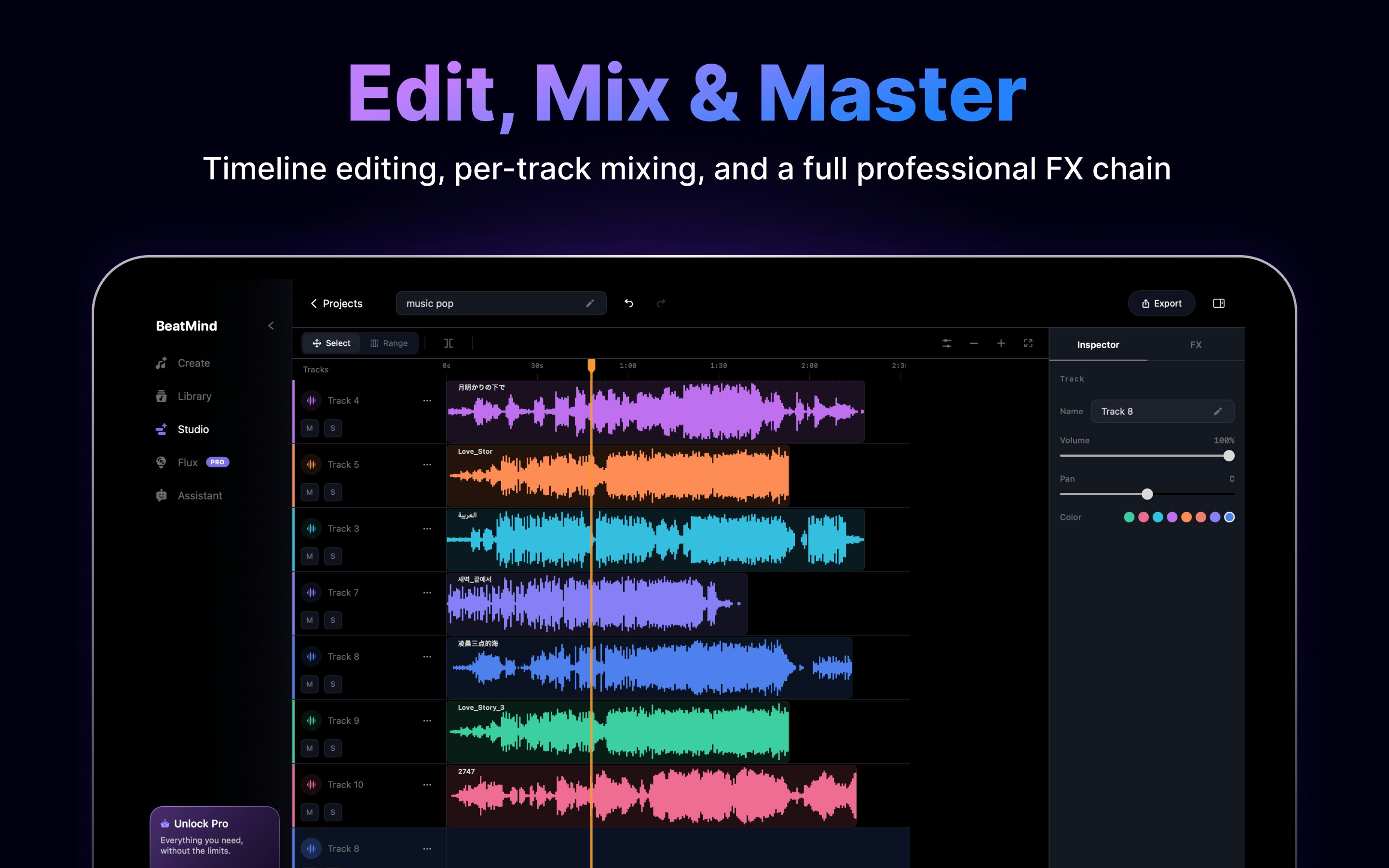The width and height of the screenshot is (1389, 868).
Task: Open the Track 5 more options menu
Action: pyautogui.click(x=427, y=464)
